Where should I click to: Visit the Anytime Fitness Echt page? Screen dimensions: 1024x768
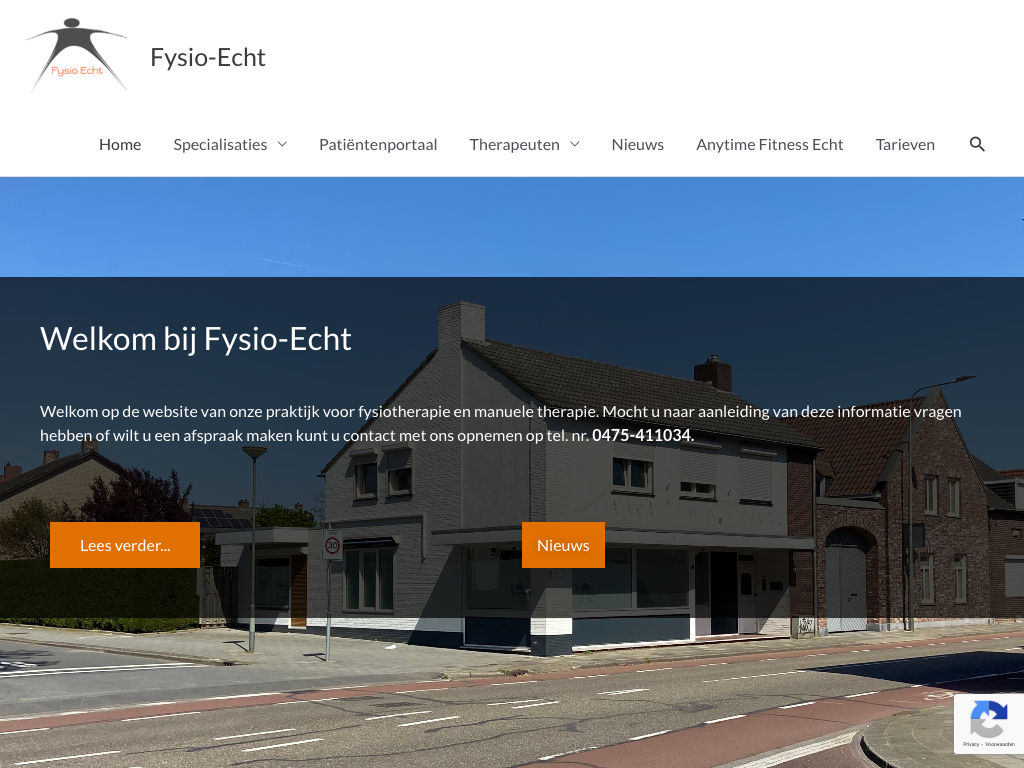769,144
